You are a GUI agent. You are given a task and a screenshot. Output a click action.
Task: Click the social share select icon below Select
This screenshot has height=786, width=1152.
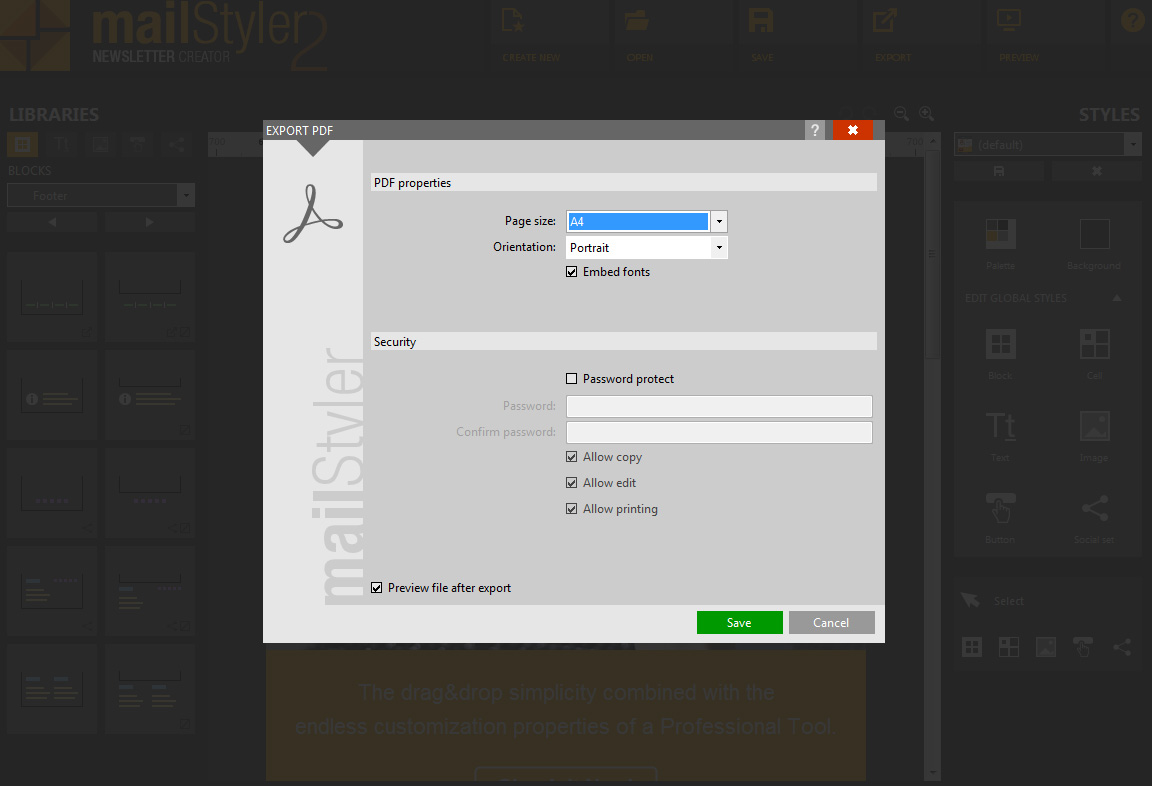pyautogui.click(x=1121, y=647)
